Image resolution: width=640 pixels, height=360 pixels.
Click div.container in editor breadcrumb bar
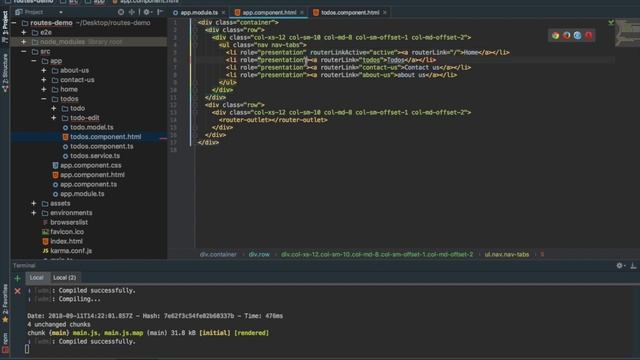218,254
